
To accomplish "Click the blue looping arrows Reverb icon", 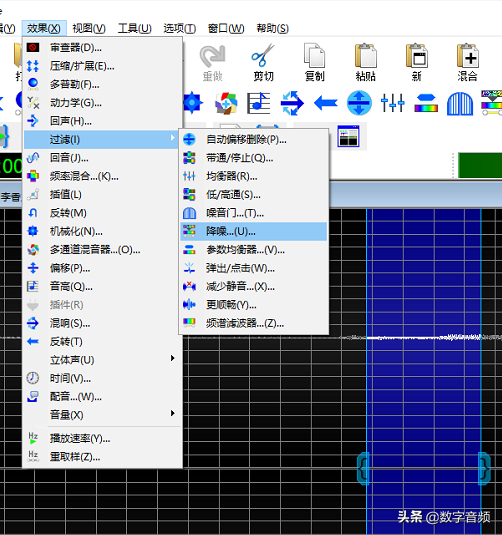I will [x=292, y=103].
